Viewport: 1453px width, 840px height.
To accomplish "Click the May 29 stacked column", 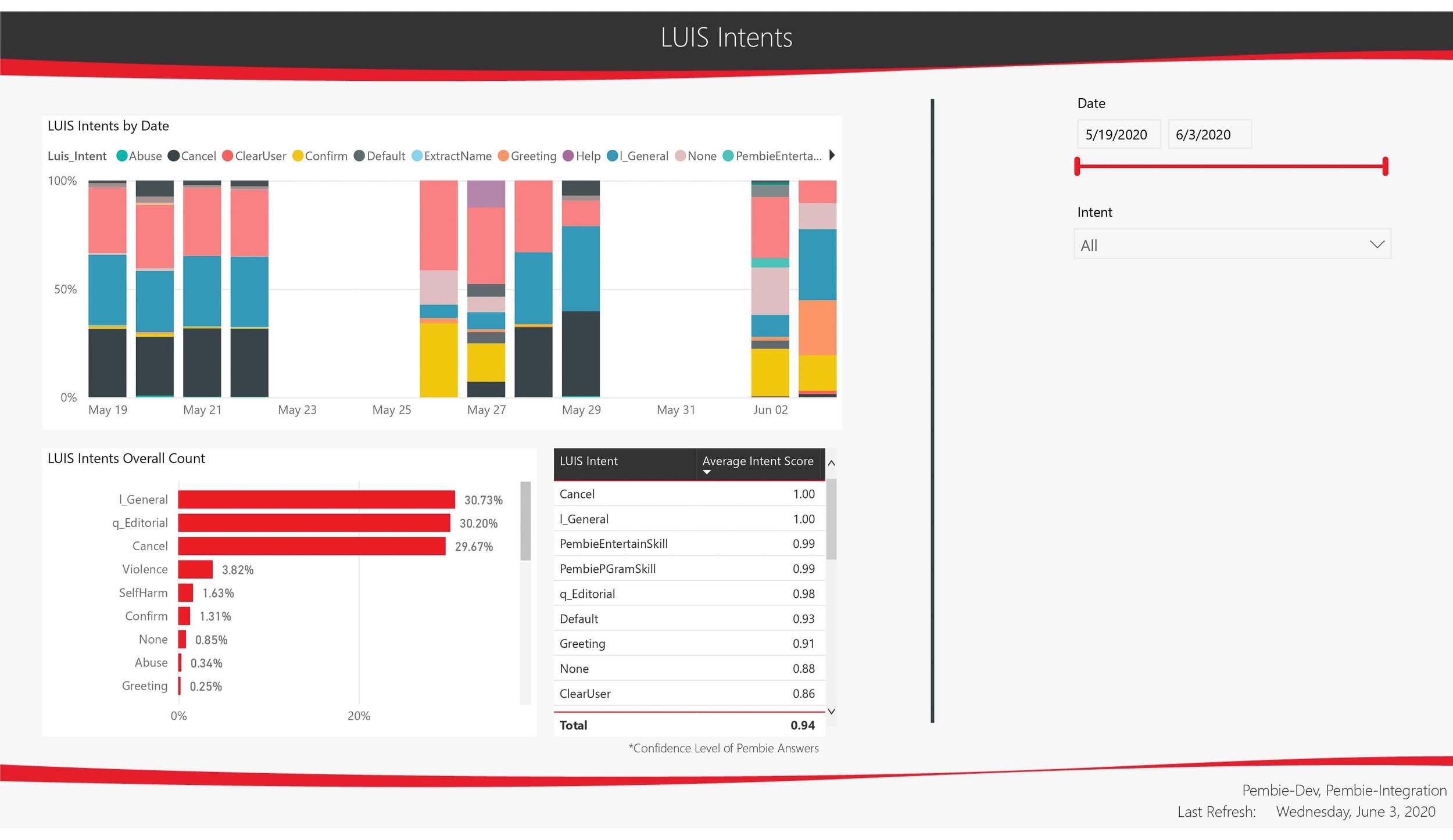I will click(x=581, y=289).
